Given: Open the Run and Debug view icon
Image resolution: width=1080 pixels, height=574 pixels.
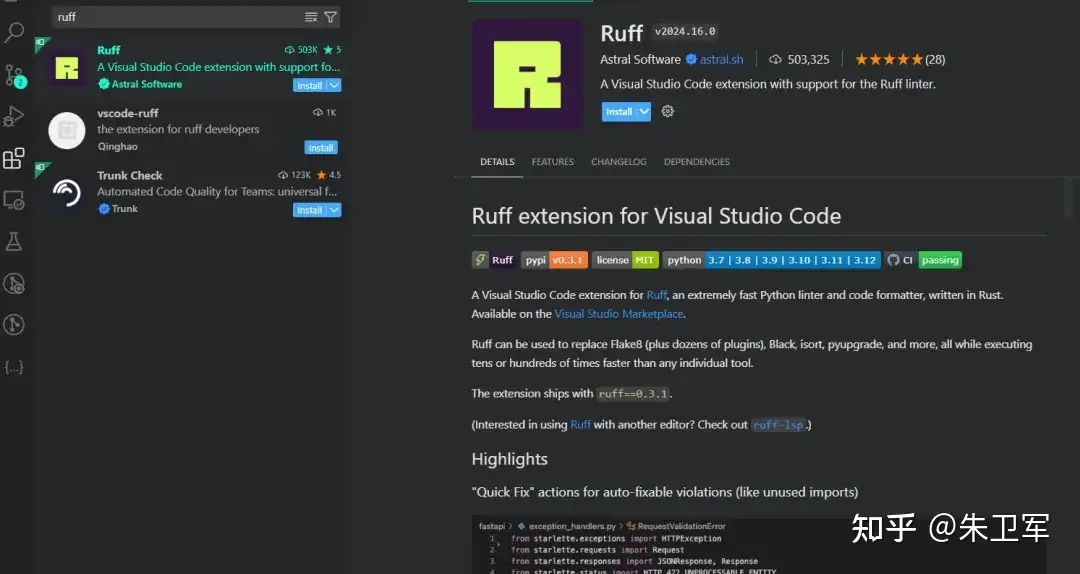Looking at the screenshot, I should click(14, 116).
